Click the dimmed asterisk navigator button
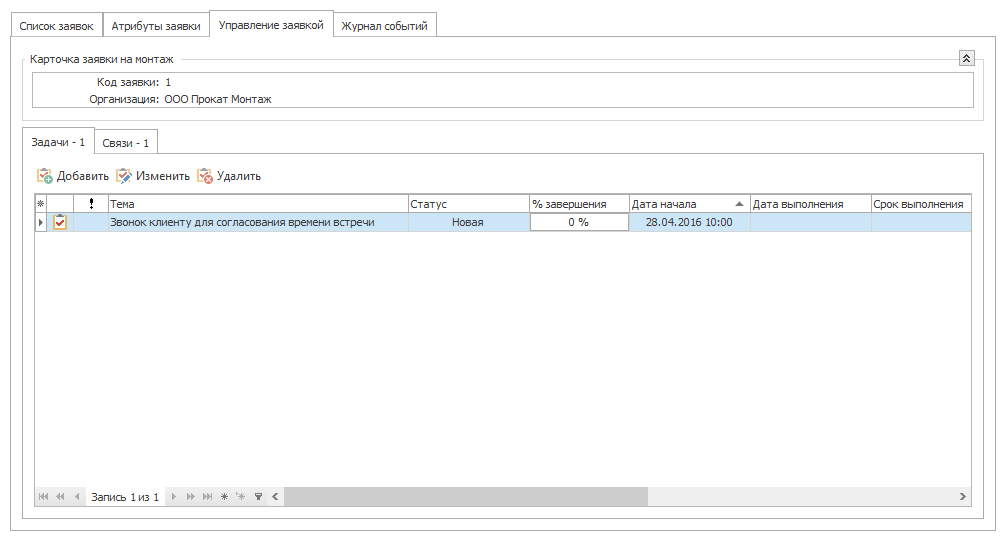1006x541 pixels. [x=241, y=497]
